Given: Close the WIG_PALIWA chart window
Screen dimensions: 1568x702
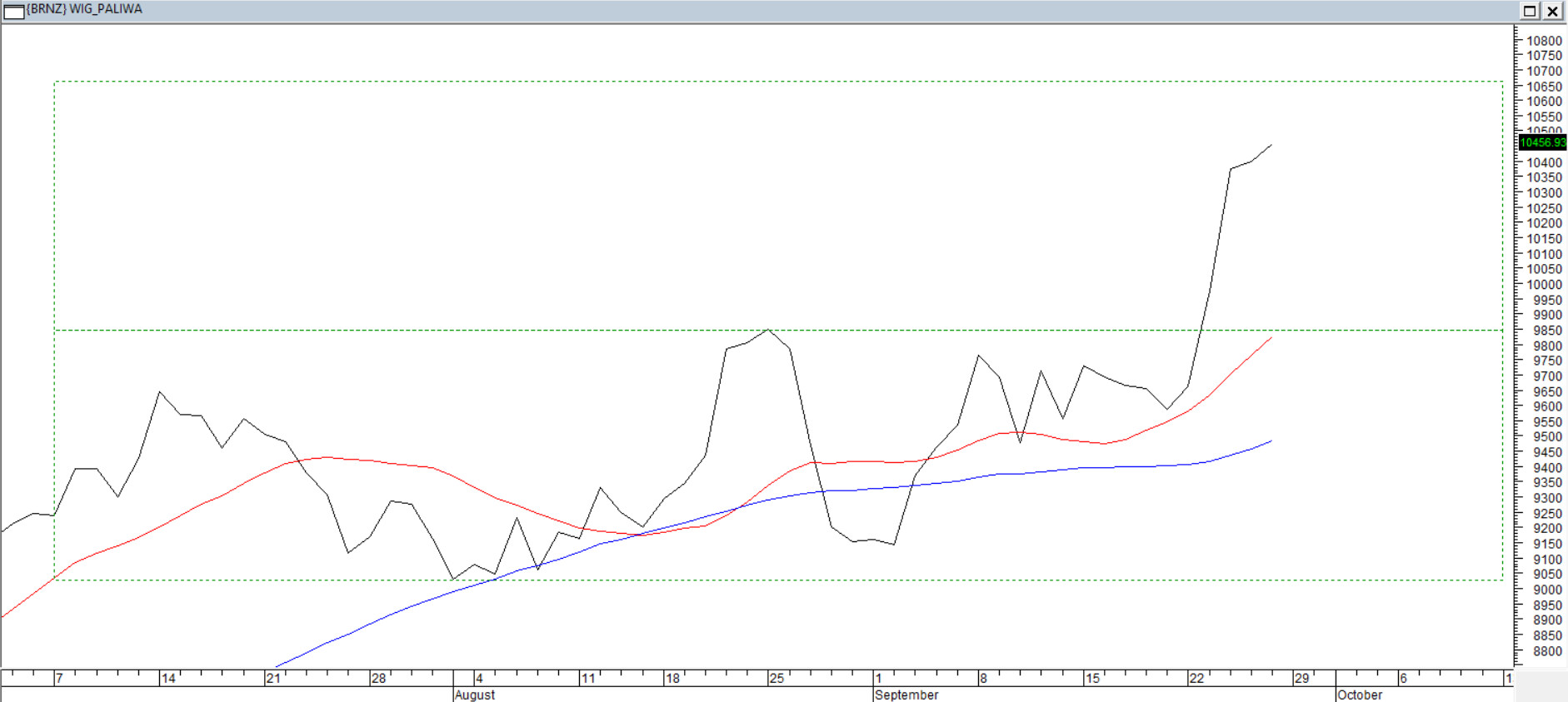Looking at the screenshot, I should [x=1553, y=11].
